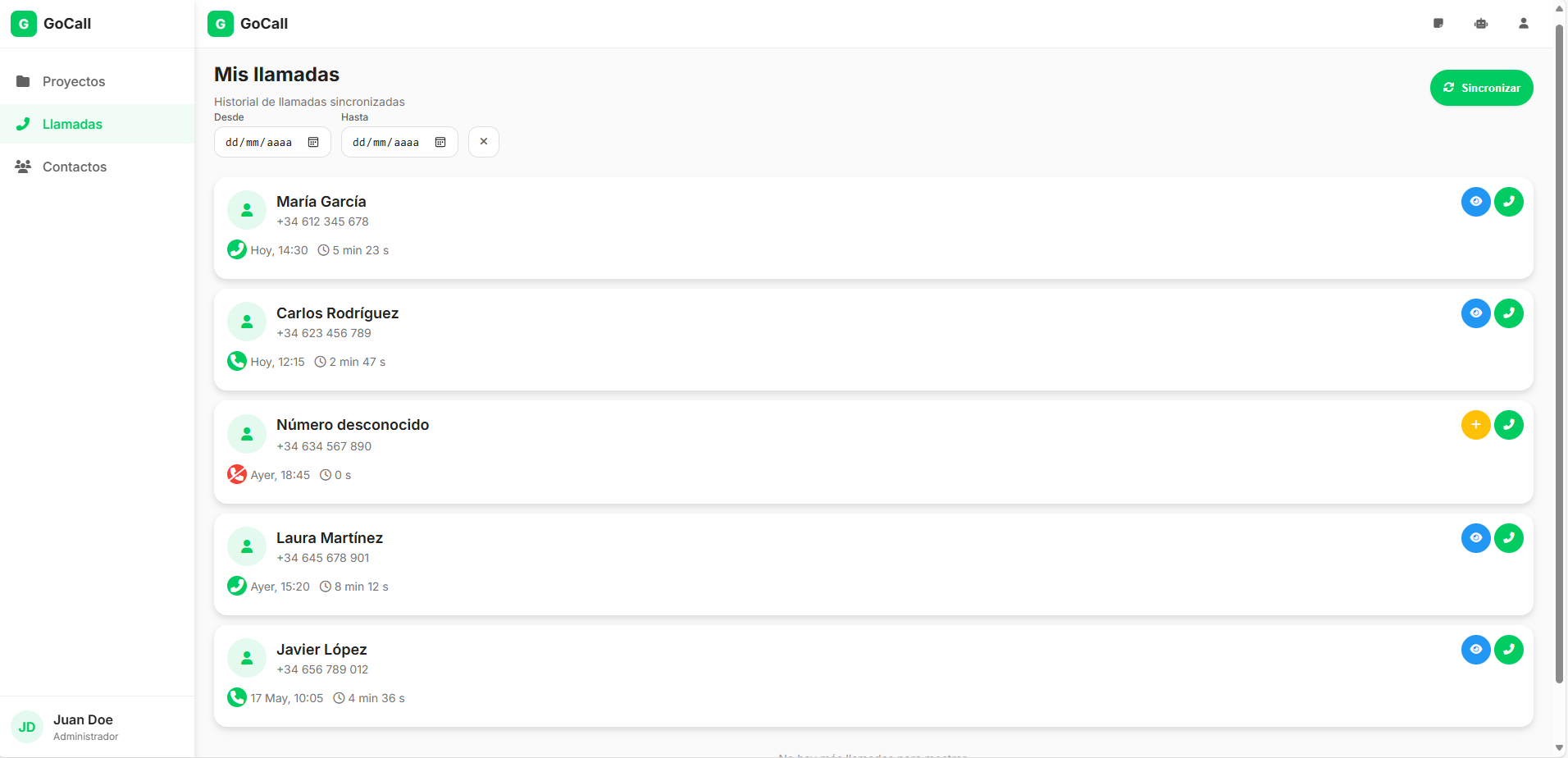Open the Desde date picker calendar
The image size is (1568, 758).
click(x=313, y=143)
